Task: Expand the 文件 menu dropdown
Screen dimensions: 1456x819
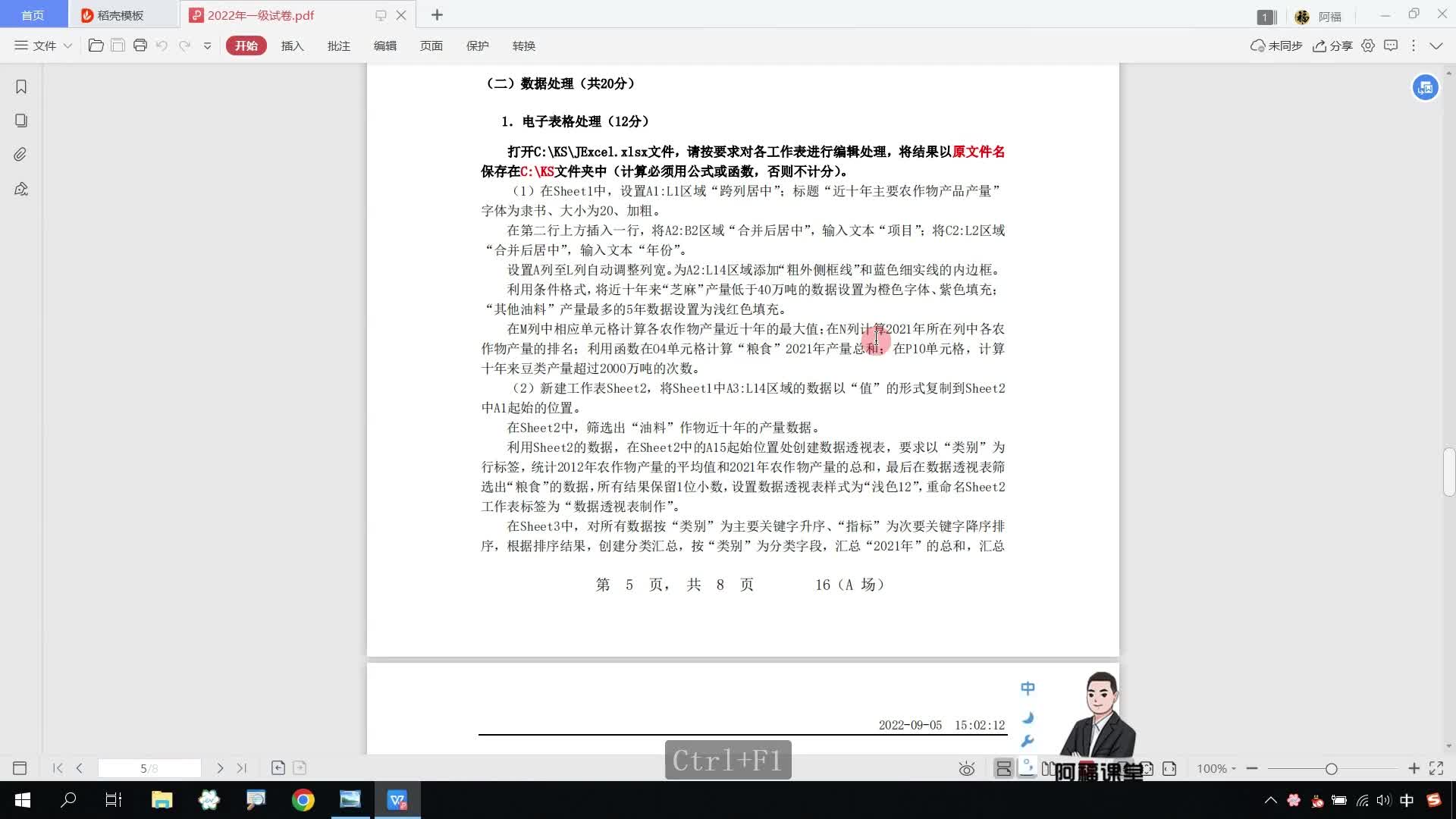Action: pos(43,45)
